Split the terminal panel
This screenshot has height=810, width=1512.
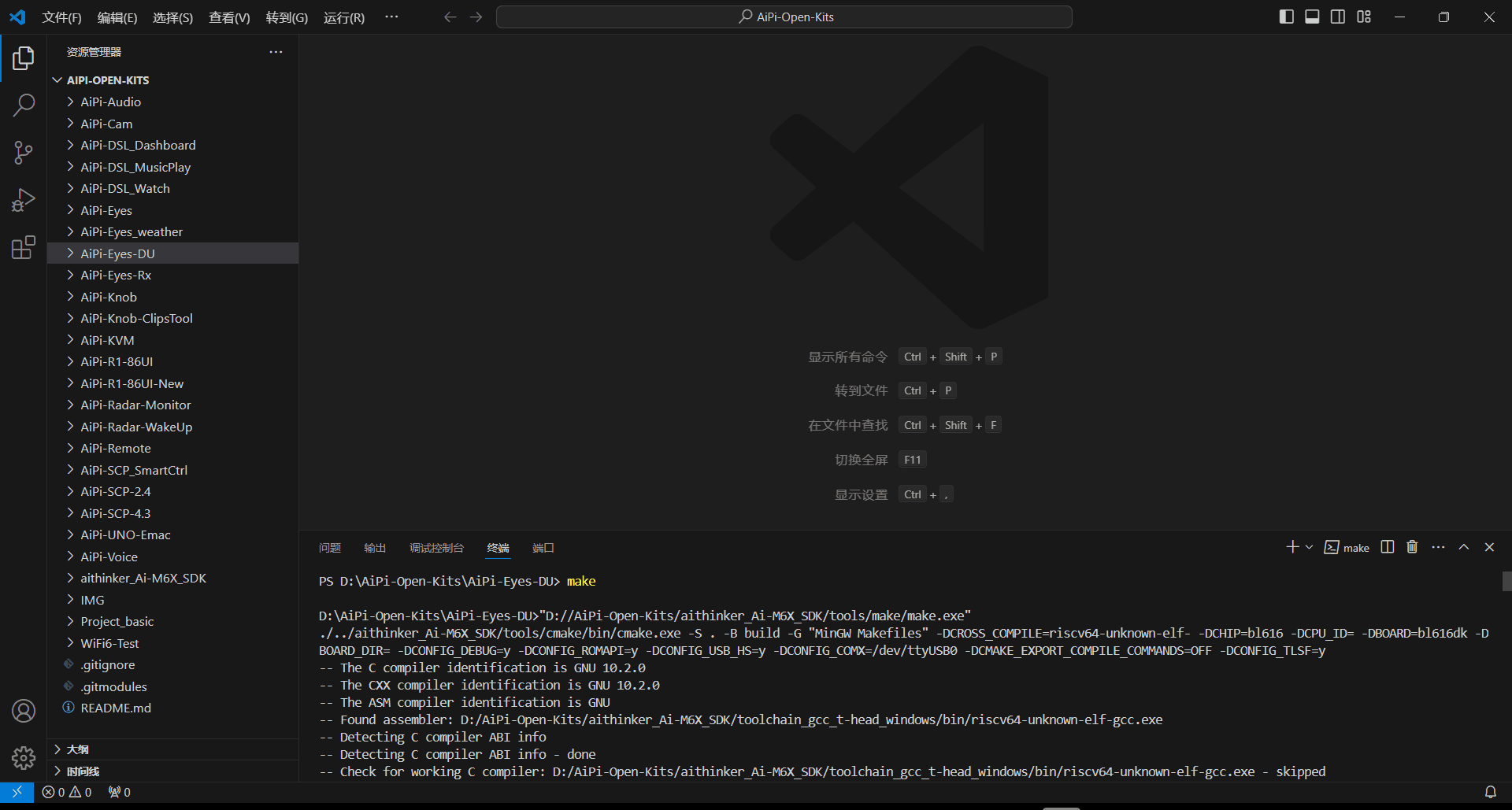[1388, 547]
